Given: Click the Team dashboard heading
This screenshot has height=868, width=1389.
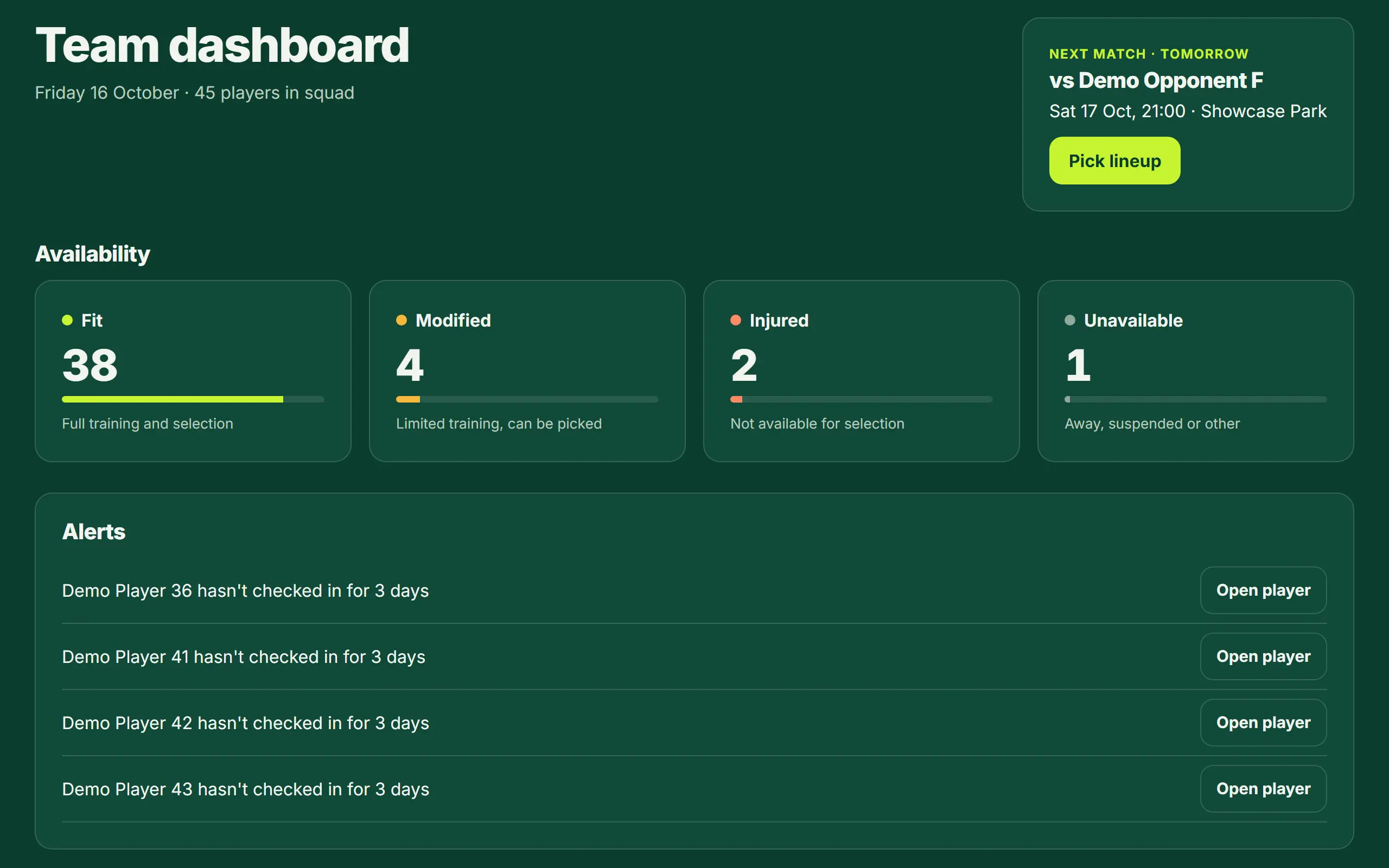Looking at the screenshot, I should click(222, 46).
